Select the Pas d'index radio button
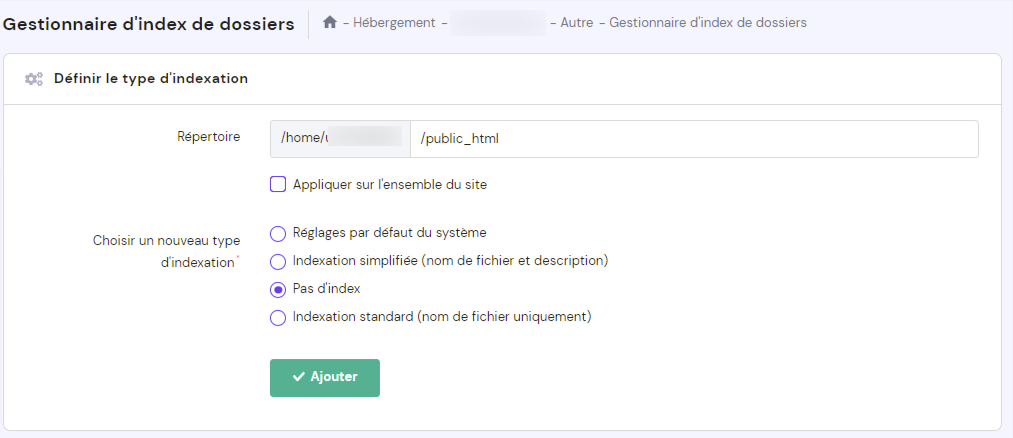The height and width of the screenshot is (438, 1013). pos(278,289)
